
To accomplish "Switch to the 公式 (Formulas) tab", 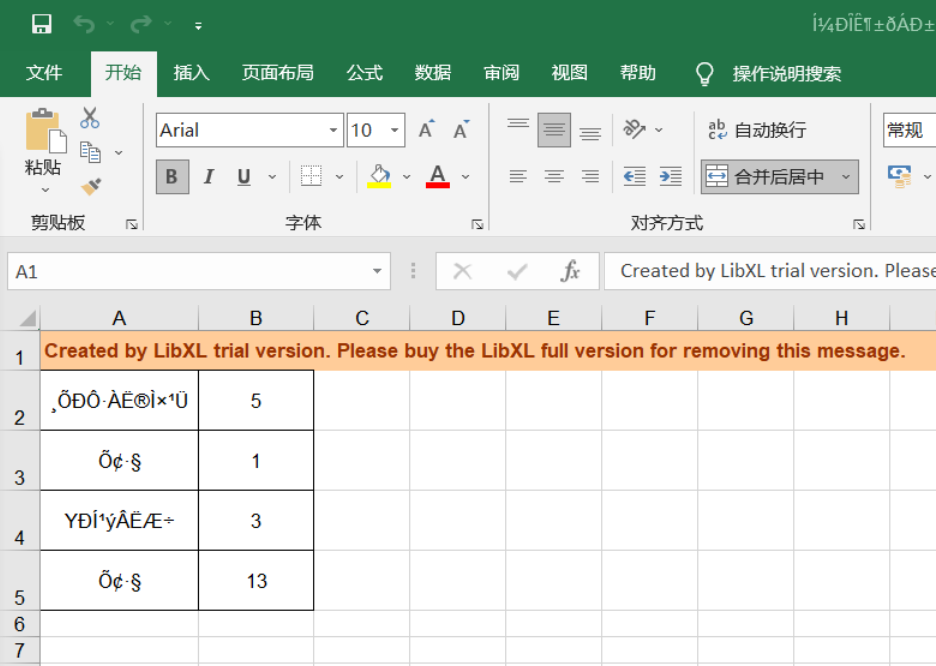I will click(x=364, y=73).
